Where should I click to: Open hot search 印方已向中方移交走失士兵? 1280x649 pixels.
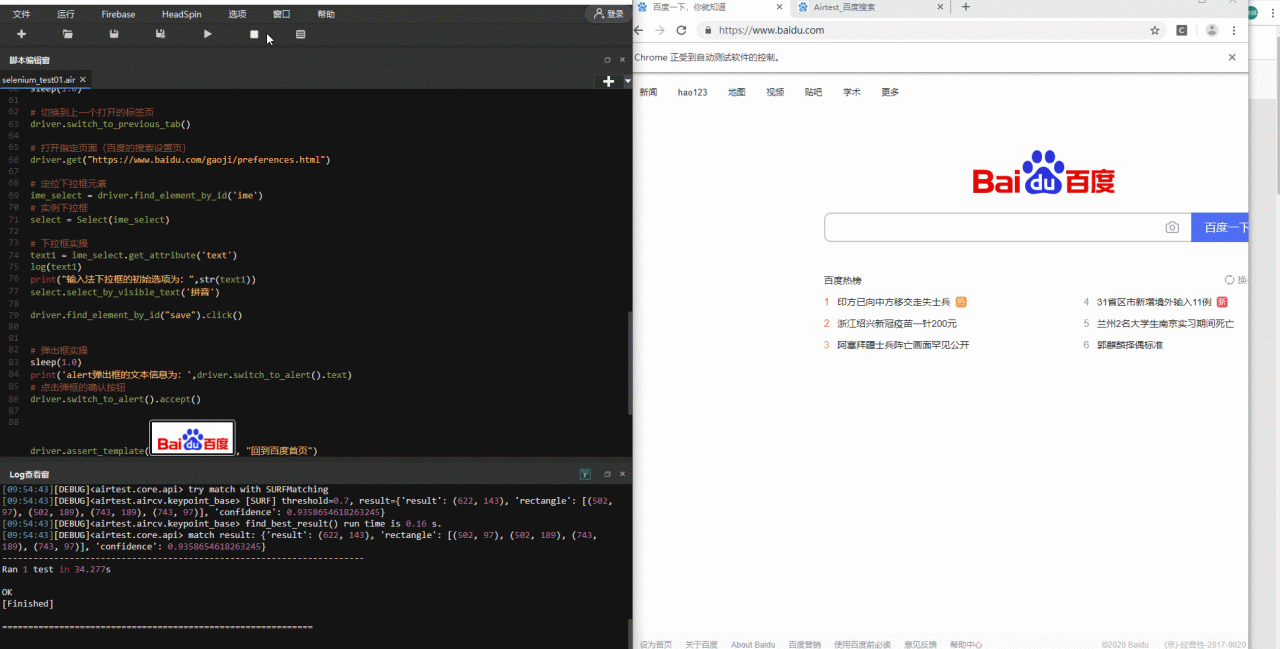click(x=894, y=302)
